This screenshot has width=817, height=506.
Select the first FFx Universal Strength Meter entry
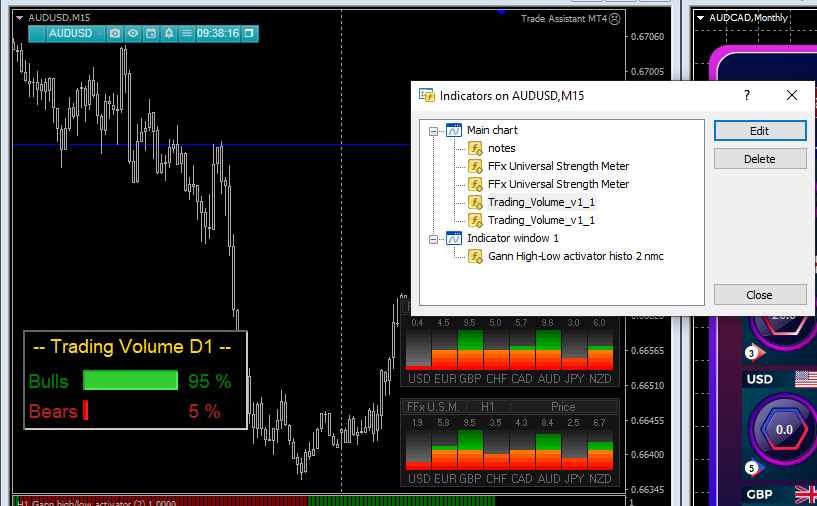pos(558,166)
